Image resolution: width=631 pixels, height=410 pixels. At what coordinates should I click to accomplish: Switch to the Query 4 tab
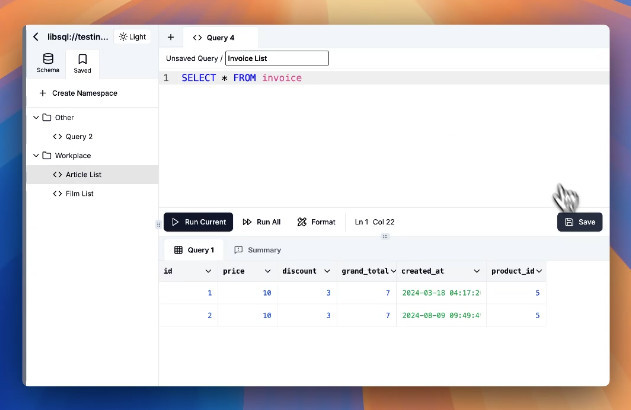(x=220, y=37)
